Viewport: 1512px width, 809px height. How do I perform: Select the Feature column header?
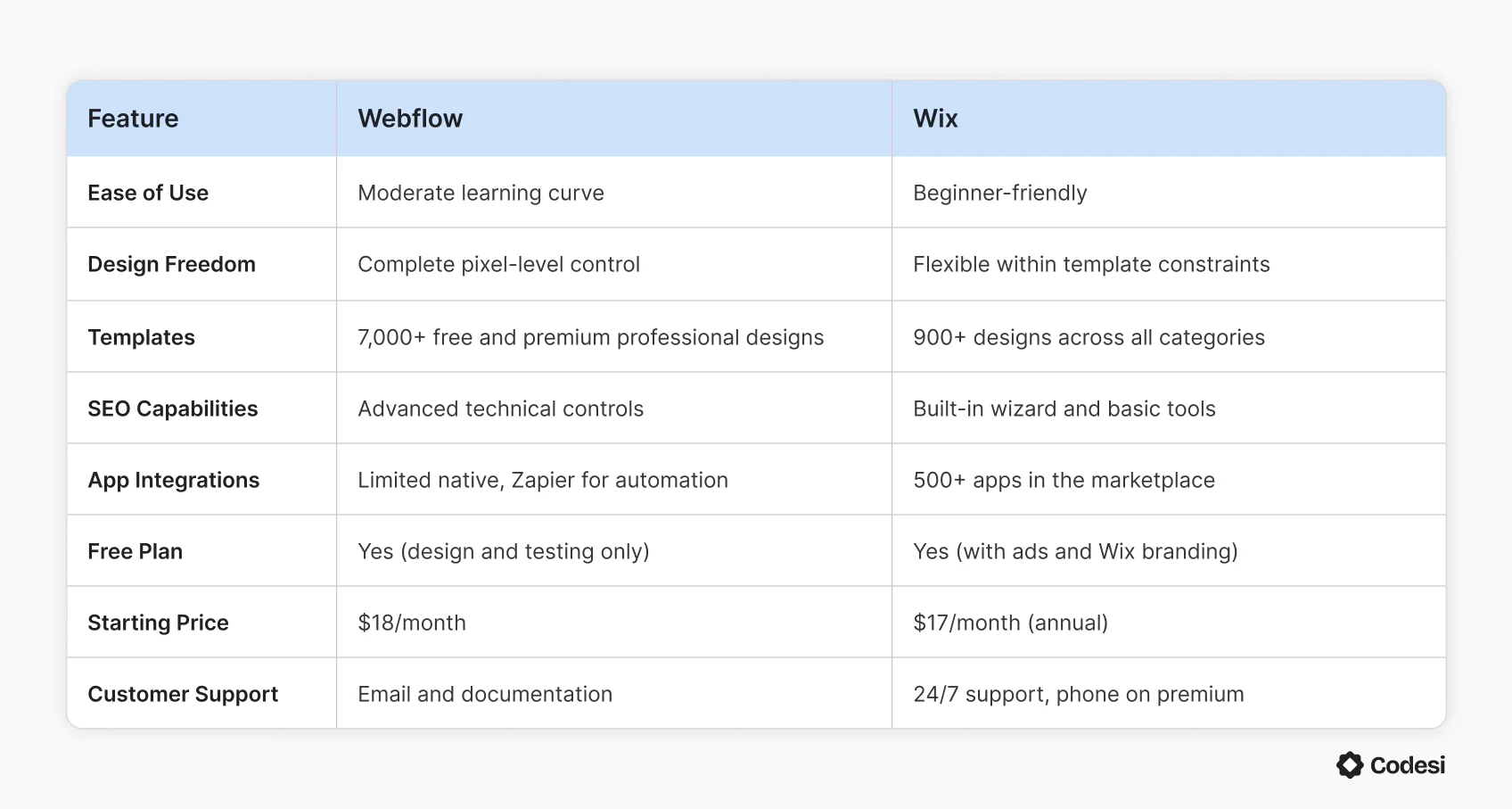133,119
